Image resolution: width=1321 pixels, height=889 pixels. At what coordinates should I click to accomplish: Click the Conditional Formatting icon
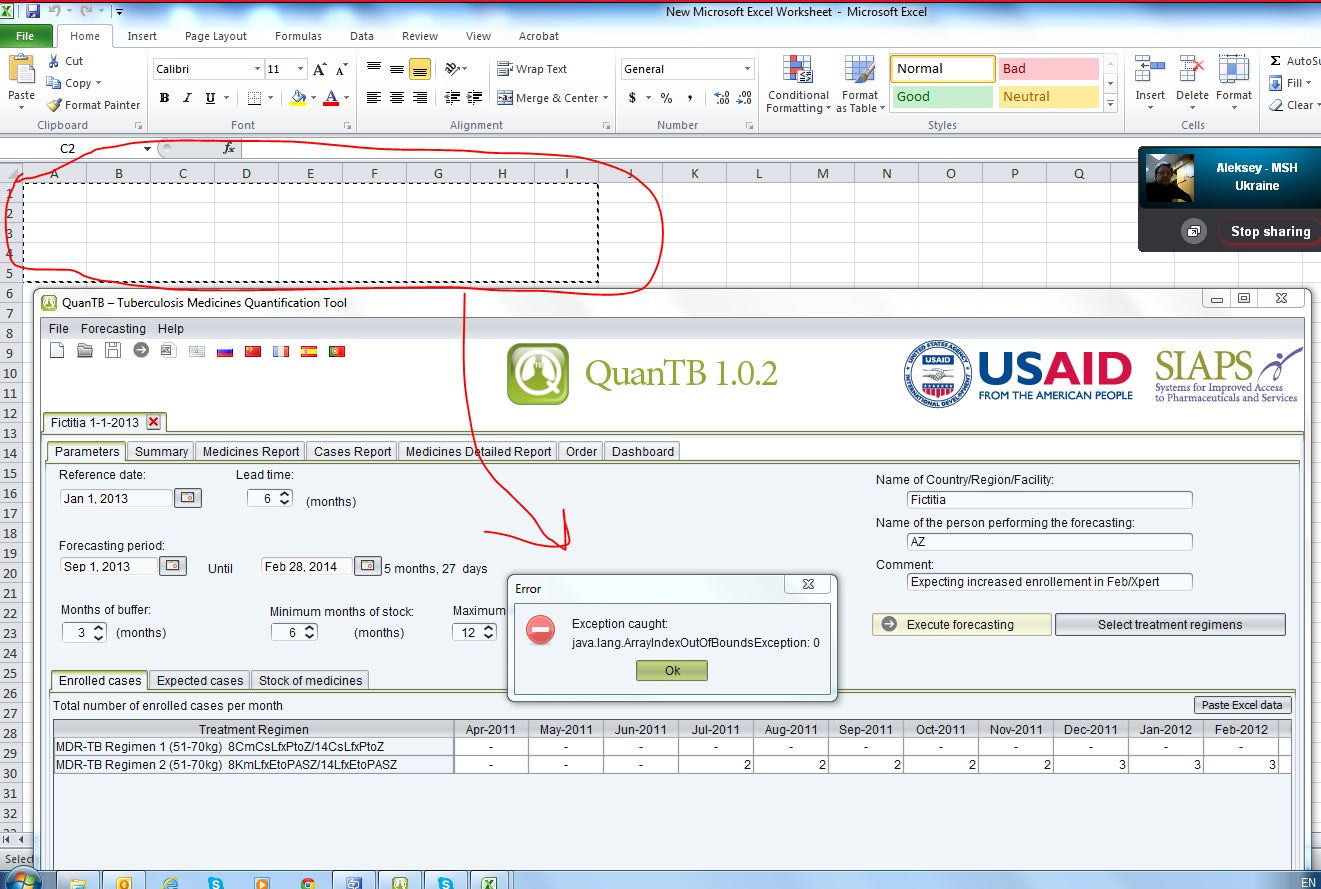tap(798, 69)
